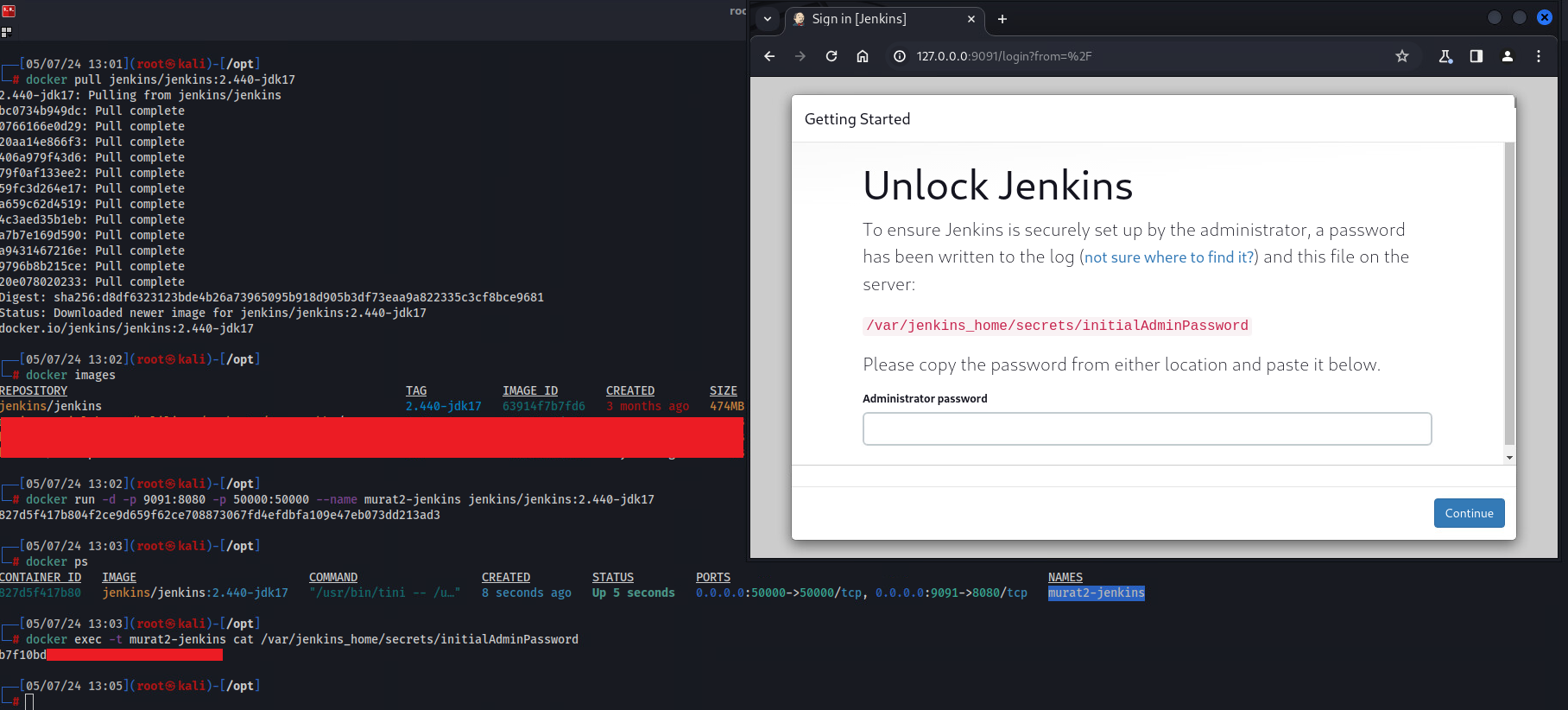
Task: Bookmark this page with the star icon
Action: [1402, 56]
